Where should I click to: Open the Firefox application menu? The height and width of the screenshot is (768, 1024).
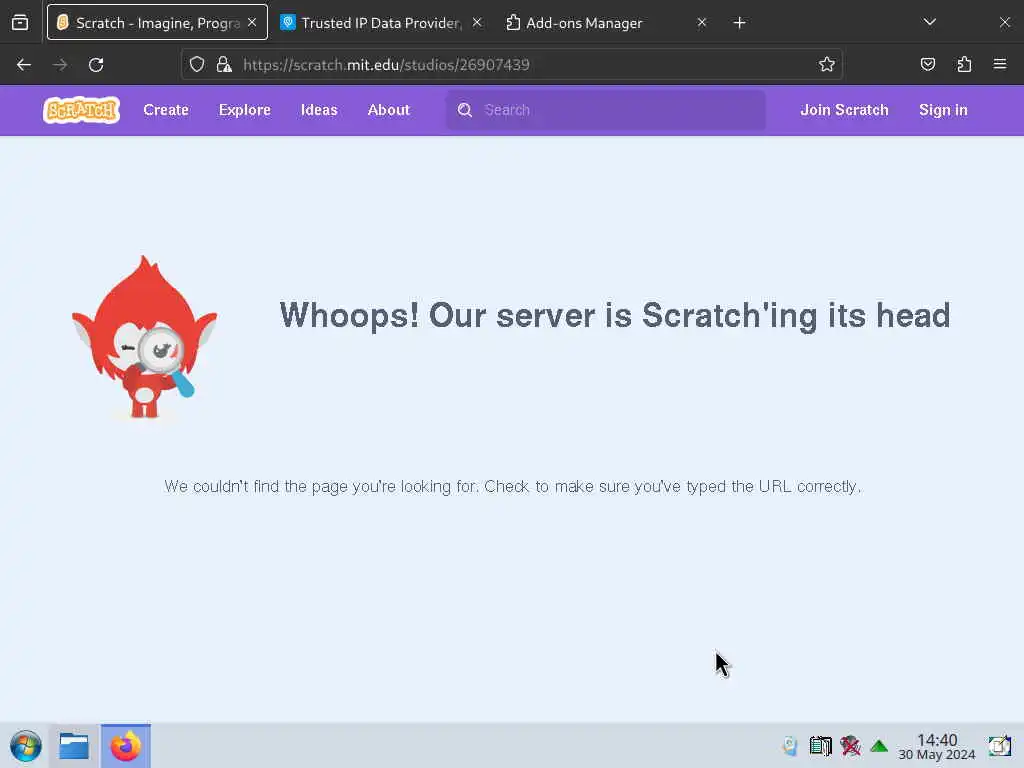[x=1000, y=64]
